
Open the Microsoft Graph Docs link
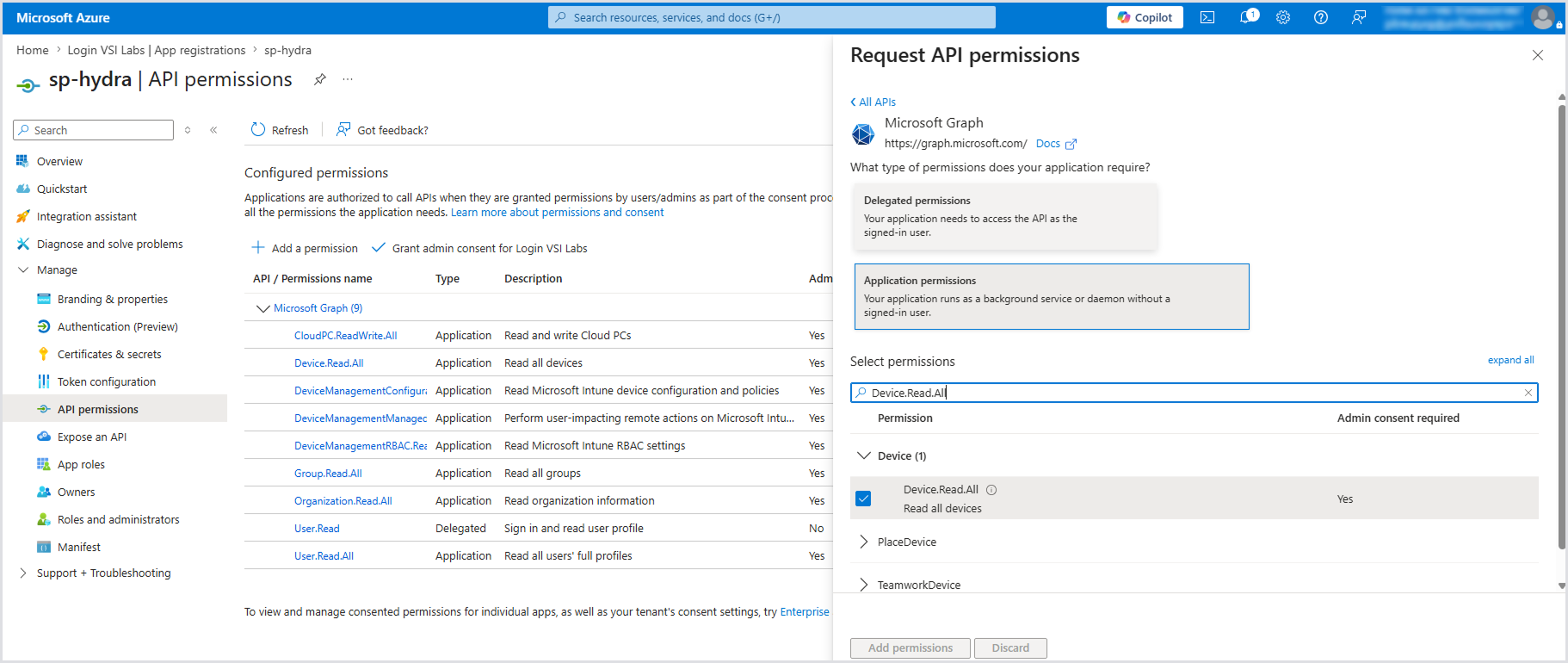coord(1056,144)
